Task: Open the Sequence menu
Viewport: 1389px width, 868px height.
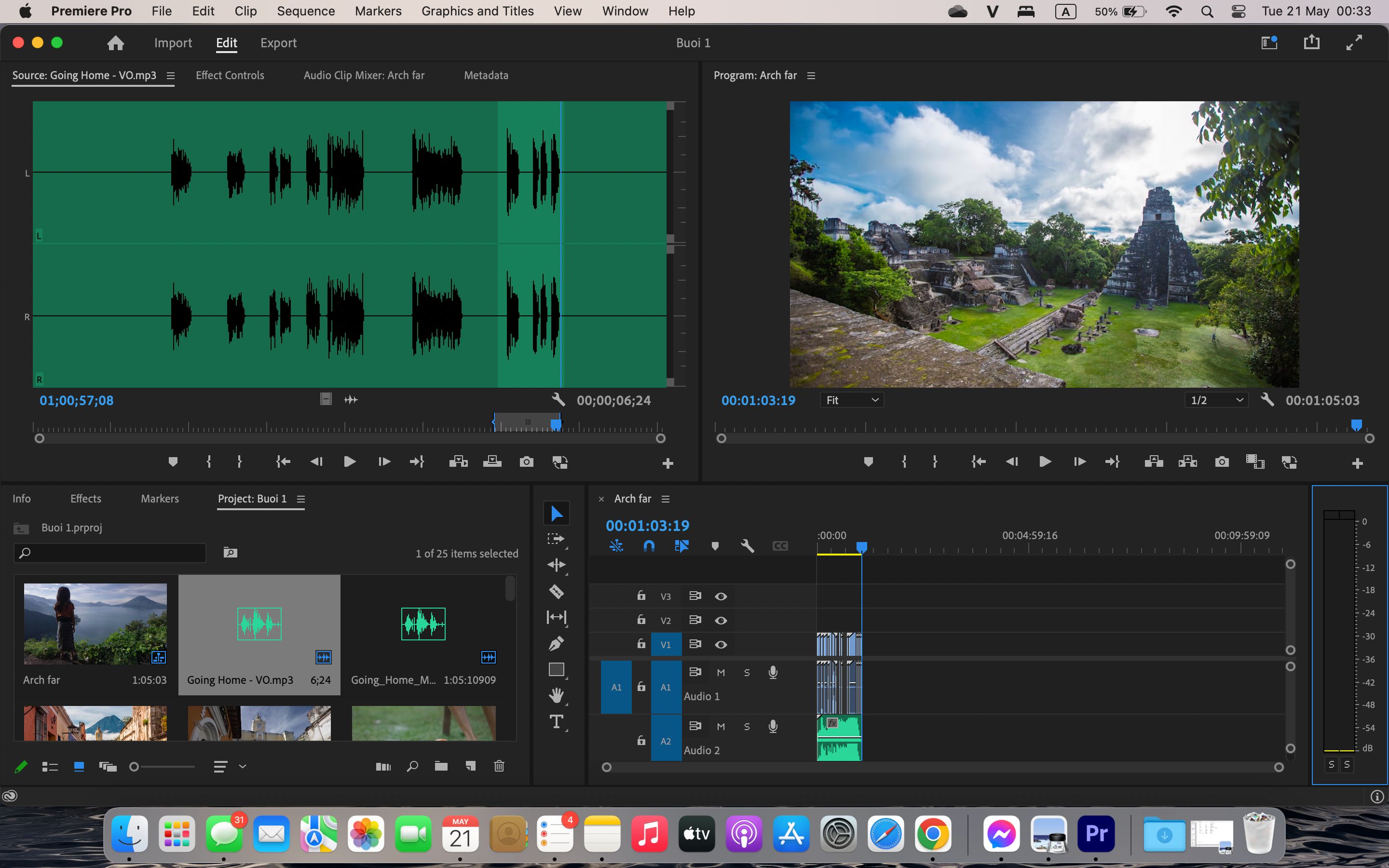Action: [306, 11]
